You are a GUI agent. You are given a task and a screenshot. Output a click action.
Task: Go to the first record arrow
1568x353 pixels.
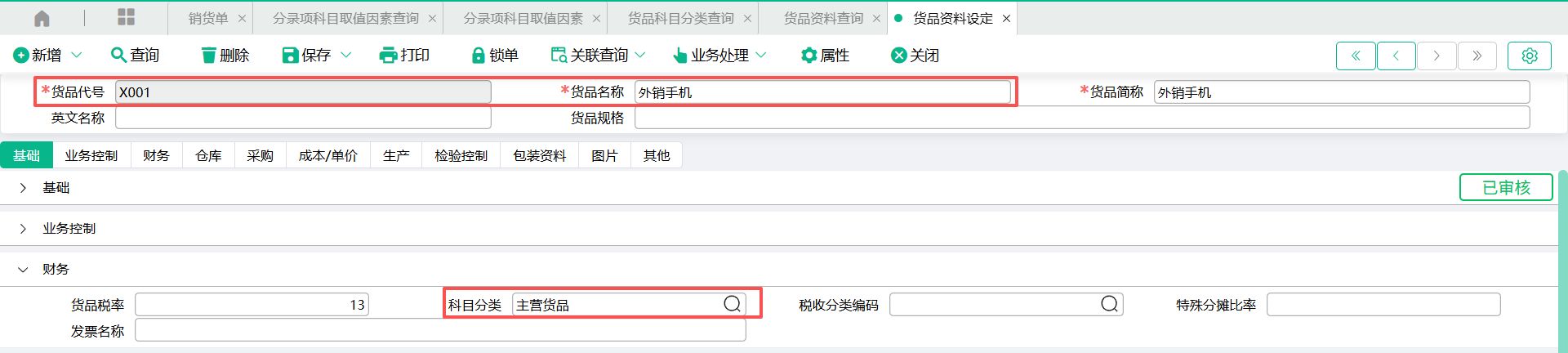(x=1356, y=56)
